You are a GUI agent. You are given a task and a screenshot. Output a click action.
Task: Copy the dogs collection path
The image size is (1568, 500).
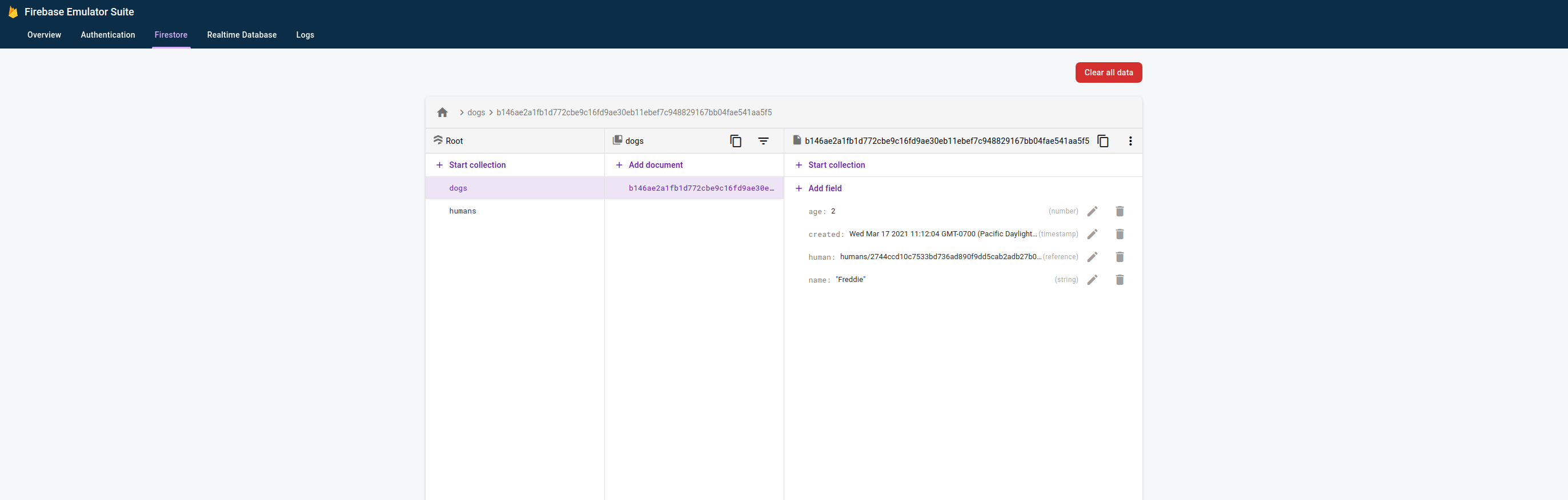(735, 141)
